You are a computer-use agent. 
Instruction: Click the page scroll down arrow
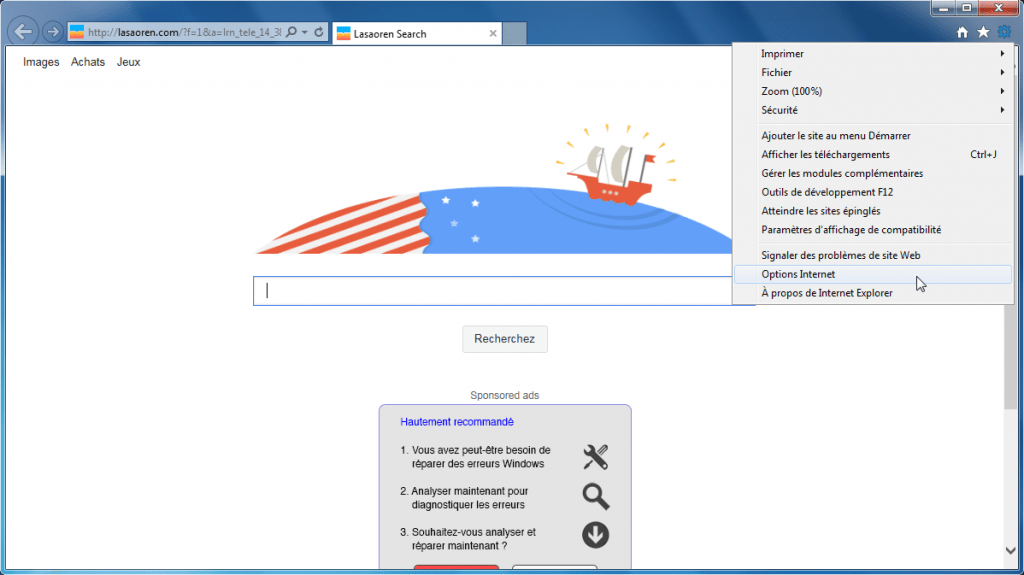(1010, 550)
